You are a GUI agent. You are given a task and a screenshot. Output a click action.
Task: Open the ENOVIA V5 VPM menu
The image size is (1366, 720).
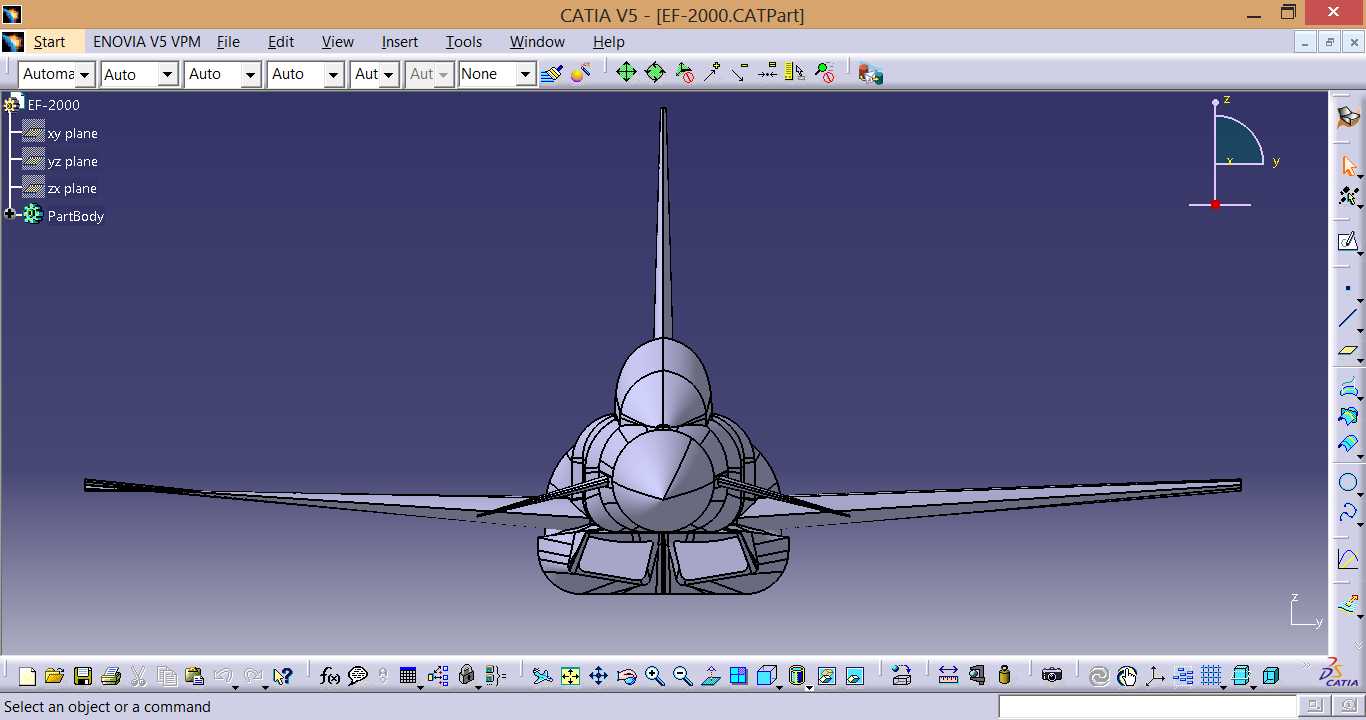point(147,42)
